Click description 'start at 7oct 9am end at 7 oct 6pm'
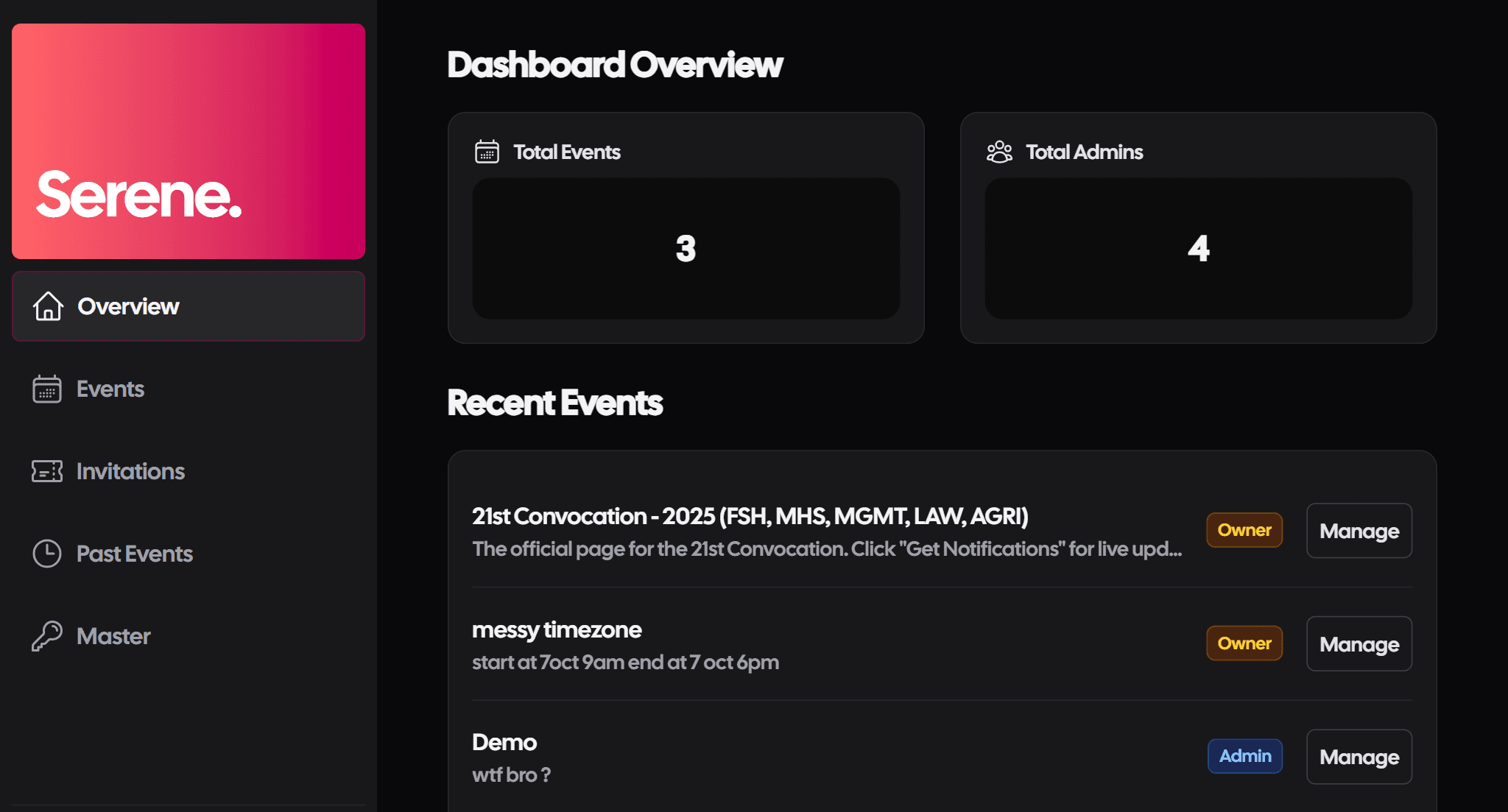 coord(625,663)
